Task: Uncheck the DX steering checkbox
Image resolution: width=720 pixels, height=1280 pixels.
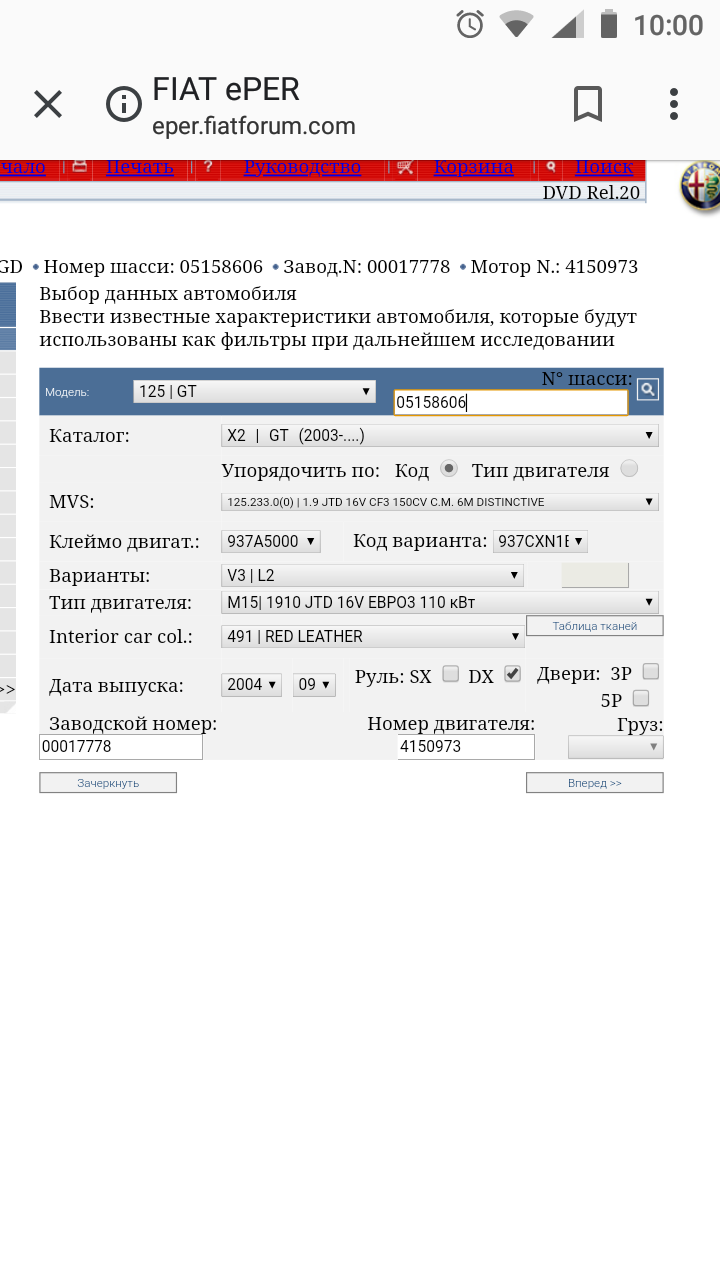Action: pos(513,674)
